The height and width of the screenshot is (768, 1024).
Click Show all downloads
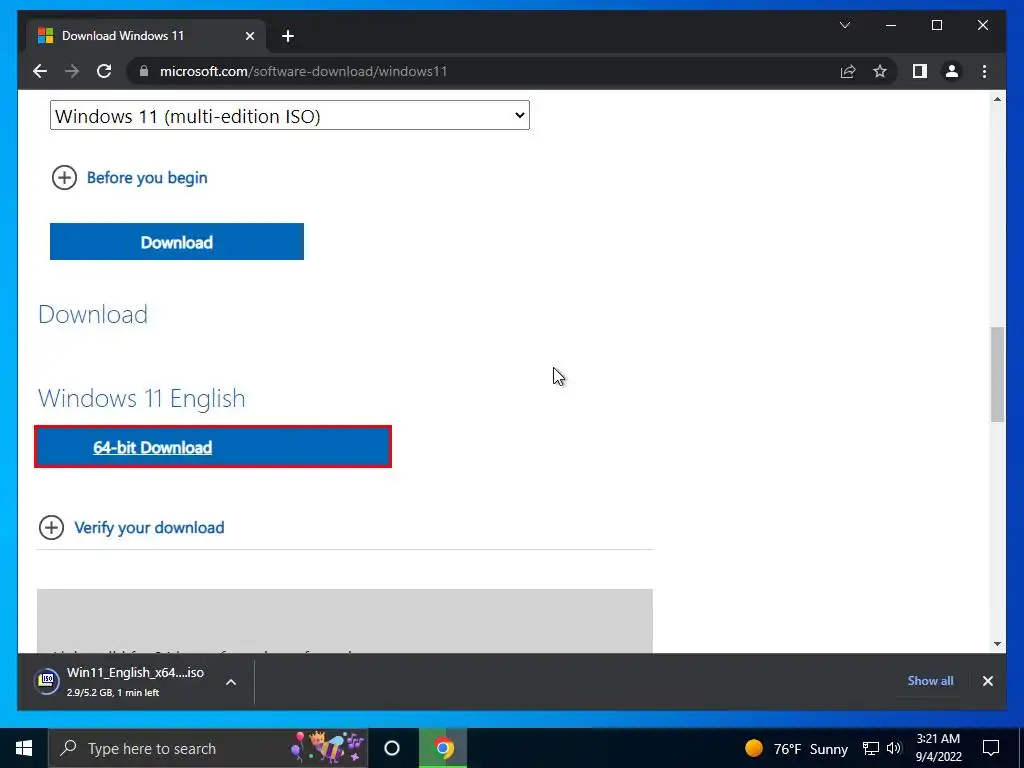point(930,680)
